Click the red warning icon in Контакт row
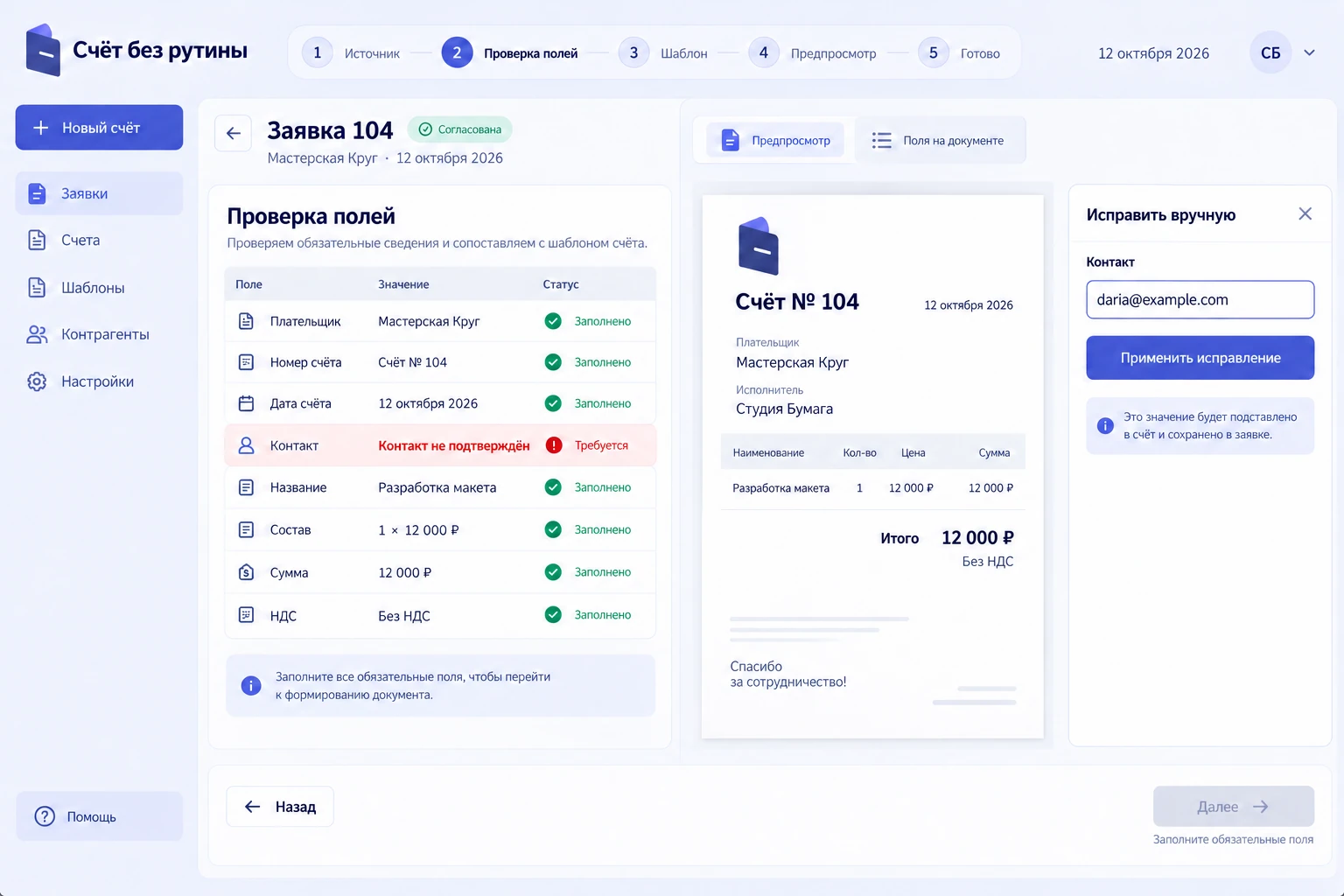The width and height of the screenshot is (1344, 896). point(554,445)
